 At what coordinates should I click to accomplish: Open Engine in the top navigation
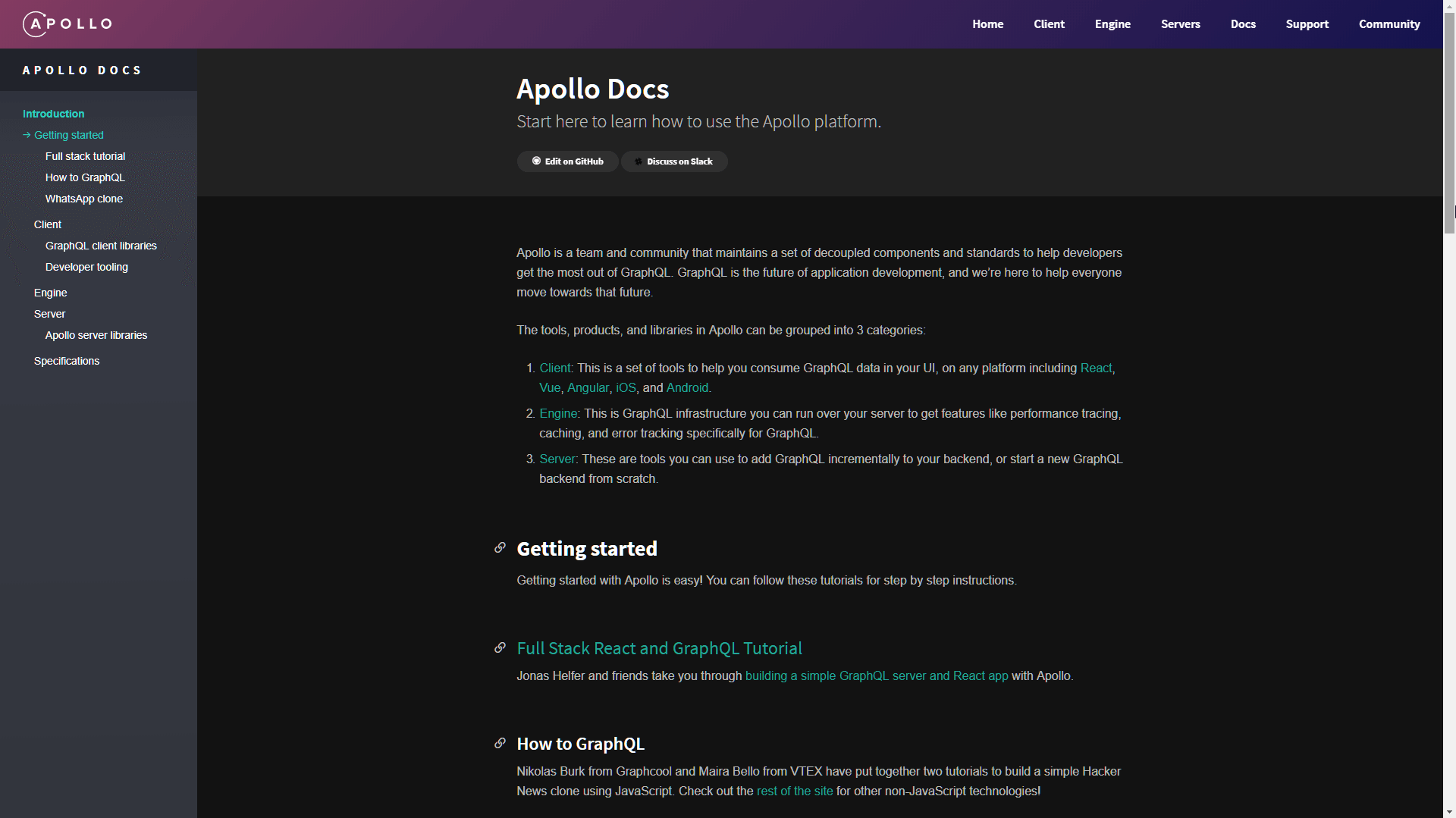click(1112, 24)
